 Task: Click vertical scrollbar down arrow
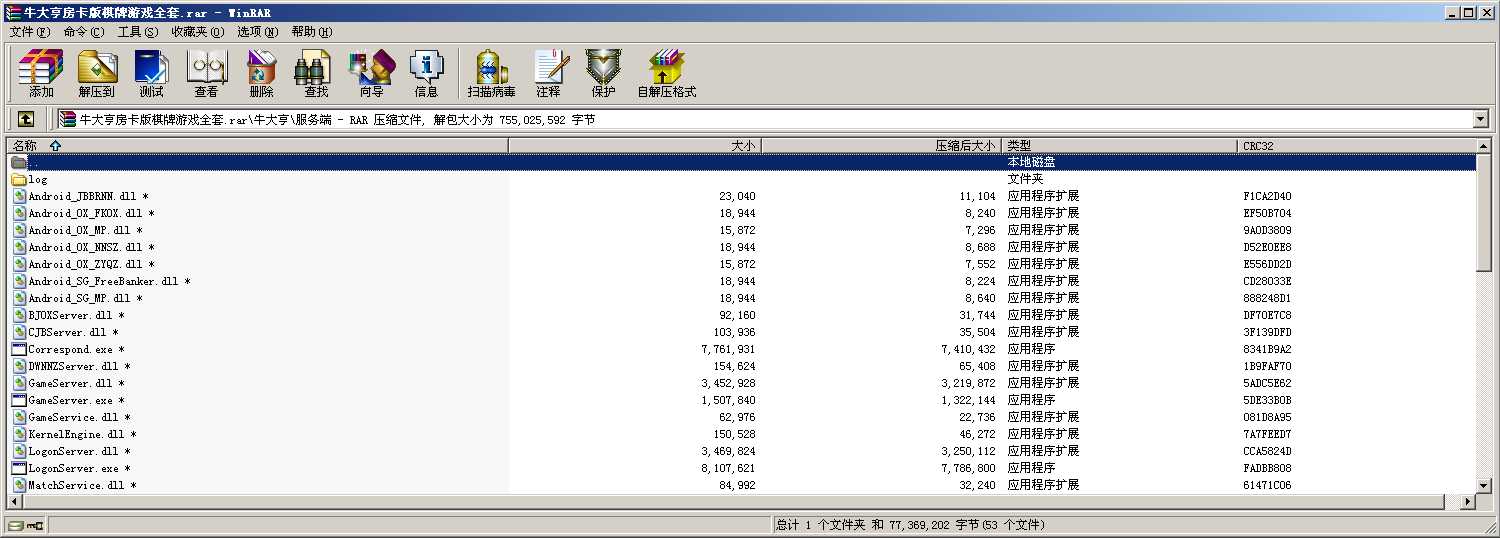(x=1484, y=485)
